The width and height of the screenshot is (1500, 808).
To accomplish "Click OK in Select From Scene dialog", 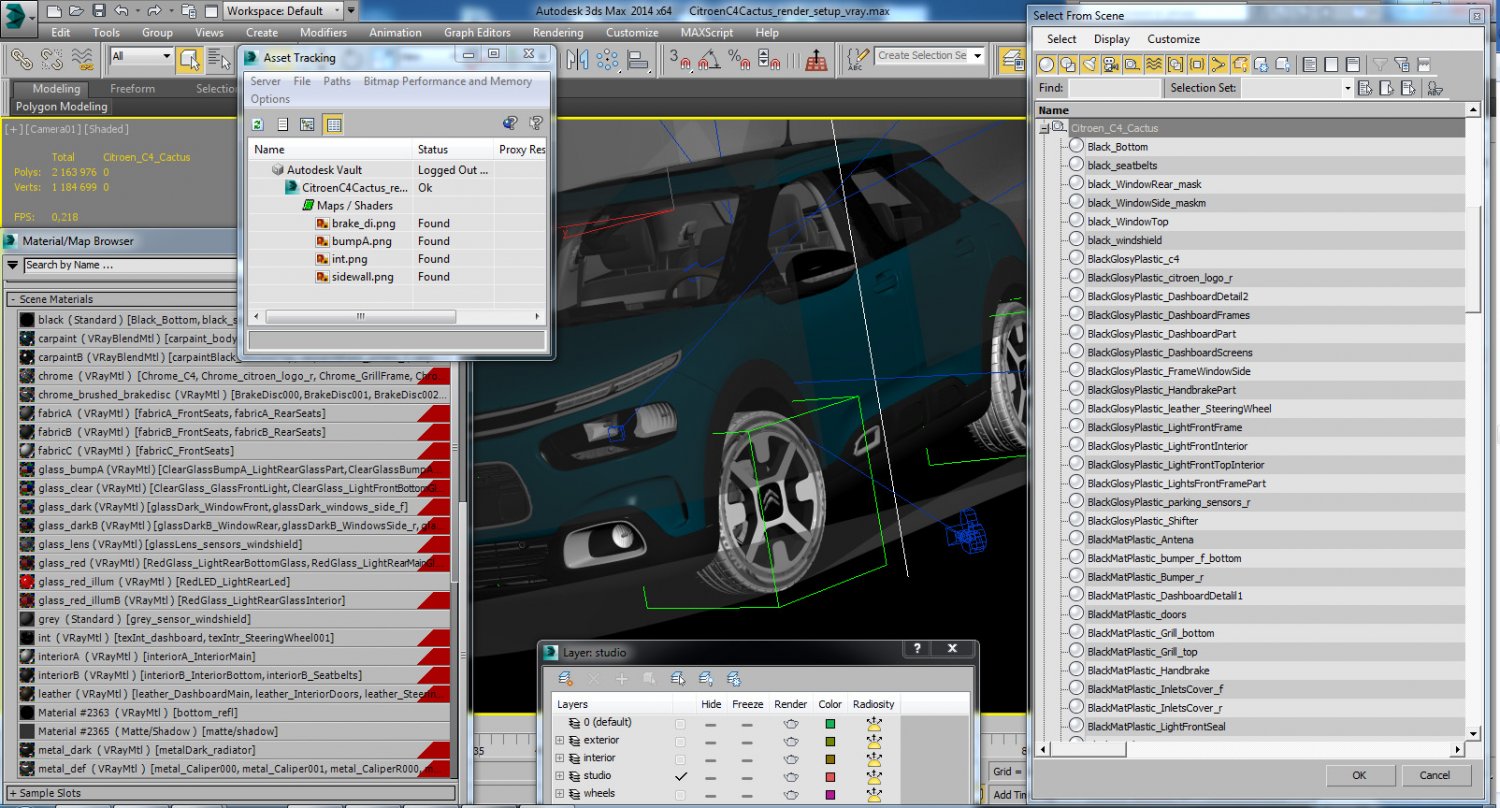I will [1359, 775].
